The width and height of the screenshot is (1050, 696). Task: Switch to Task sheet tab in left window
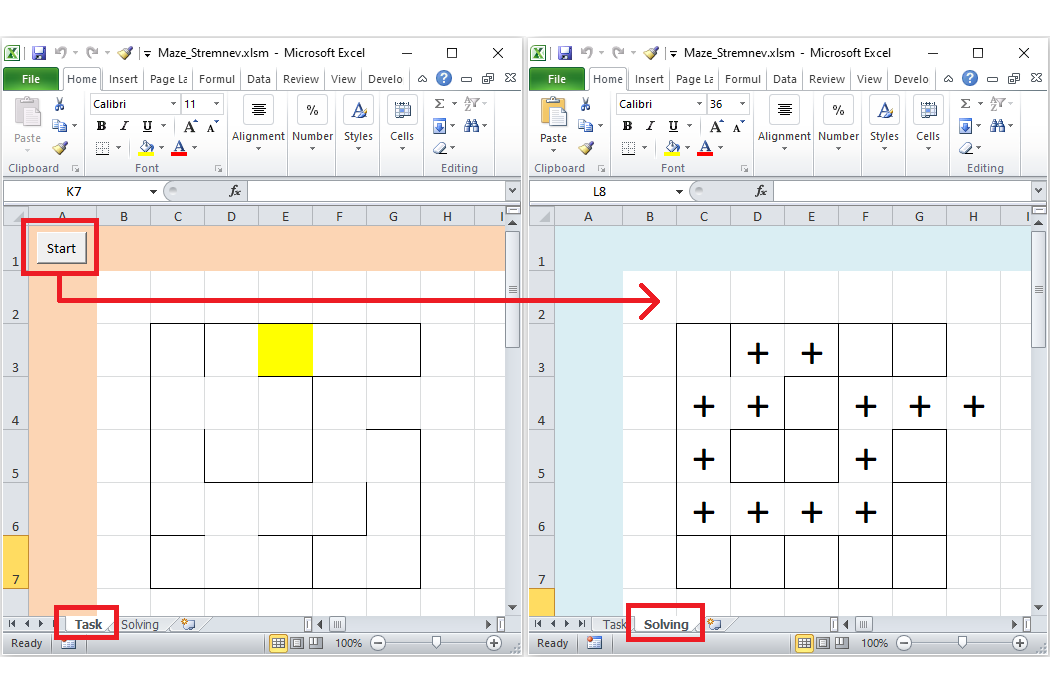coord(88,624)
